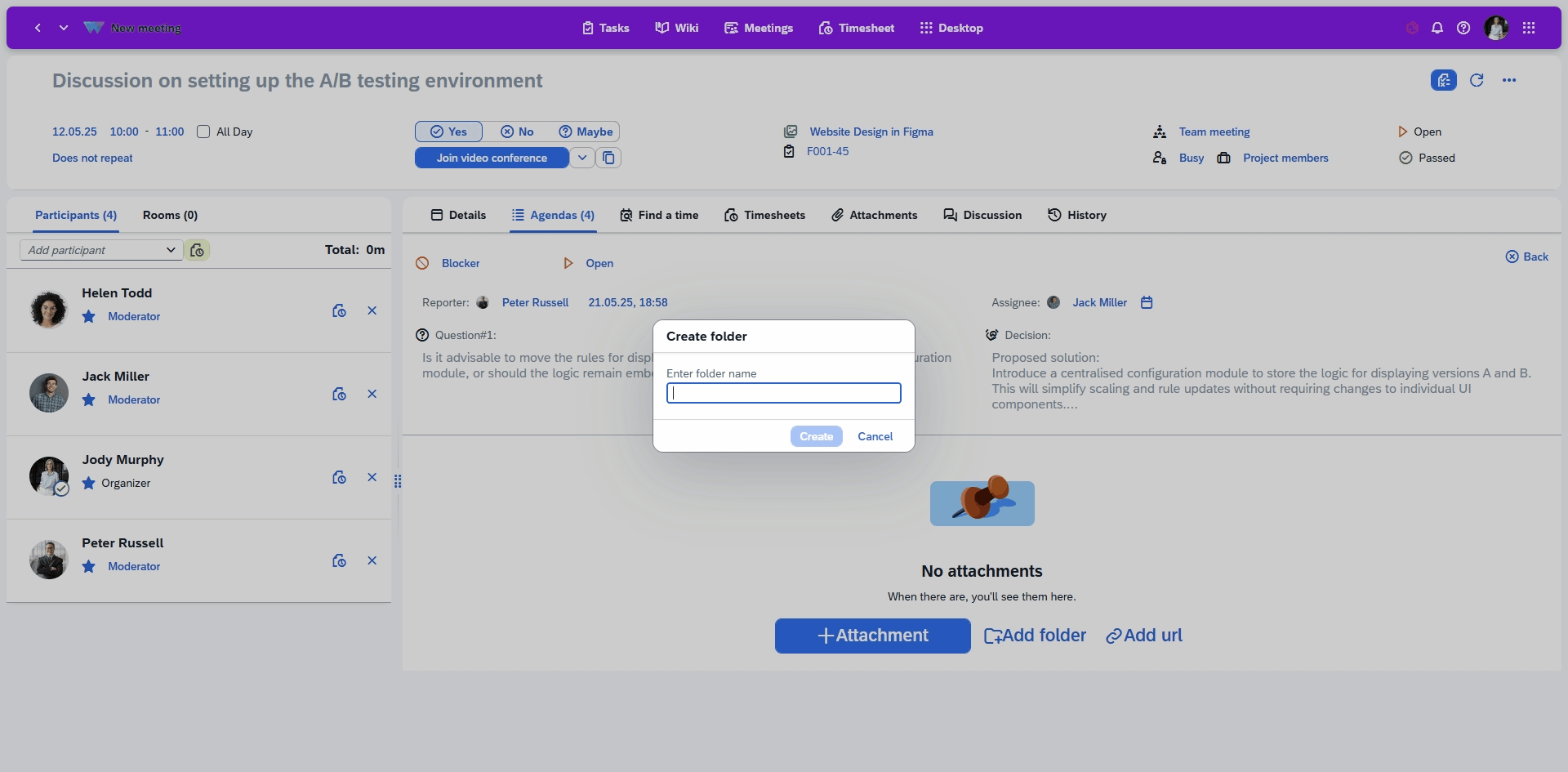This screenshot has width=1568, height=772.
Task: Open the three-dot more options menu
Action: pyautogui.click(x=1509, y=80)
